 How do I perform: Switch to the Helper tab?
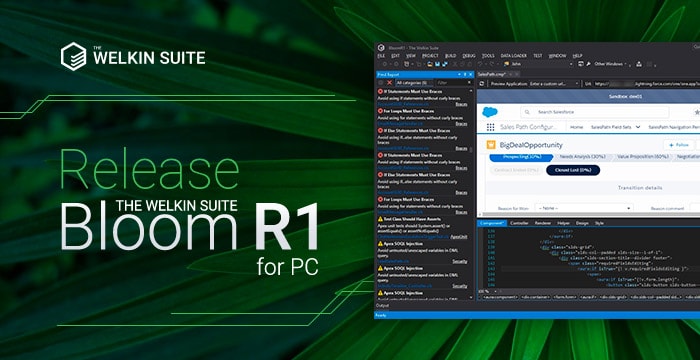563,223
